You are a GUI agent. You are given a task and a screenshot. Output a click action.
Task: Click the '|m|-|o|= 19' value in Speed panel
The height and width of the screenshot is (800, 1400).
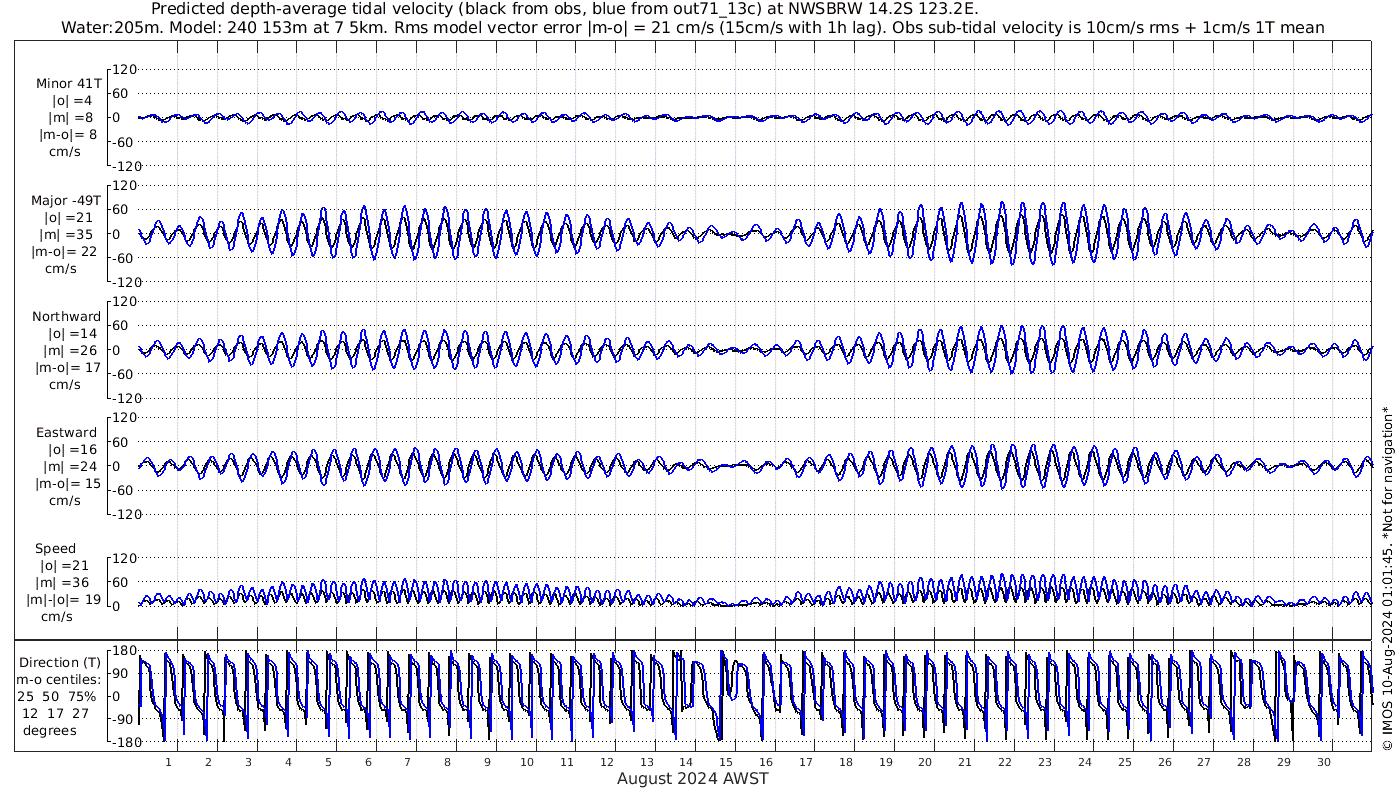click(62, 600)
